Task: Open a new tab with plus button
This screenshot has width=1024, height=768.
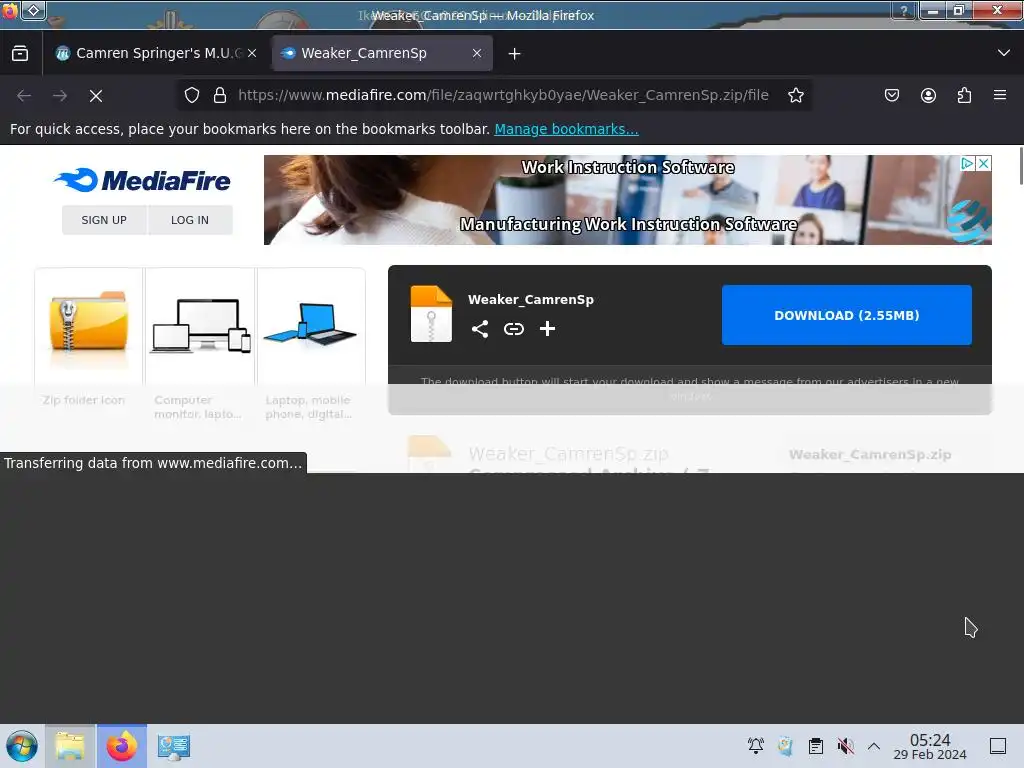Action: (x=515, y=54)
